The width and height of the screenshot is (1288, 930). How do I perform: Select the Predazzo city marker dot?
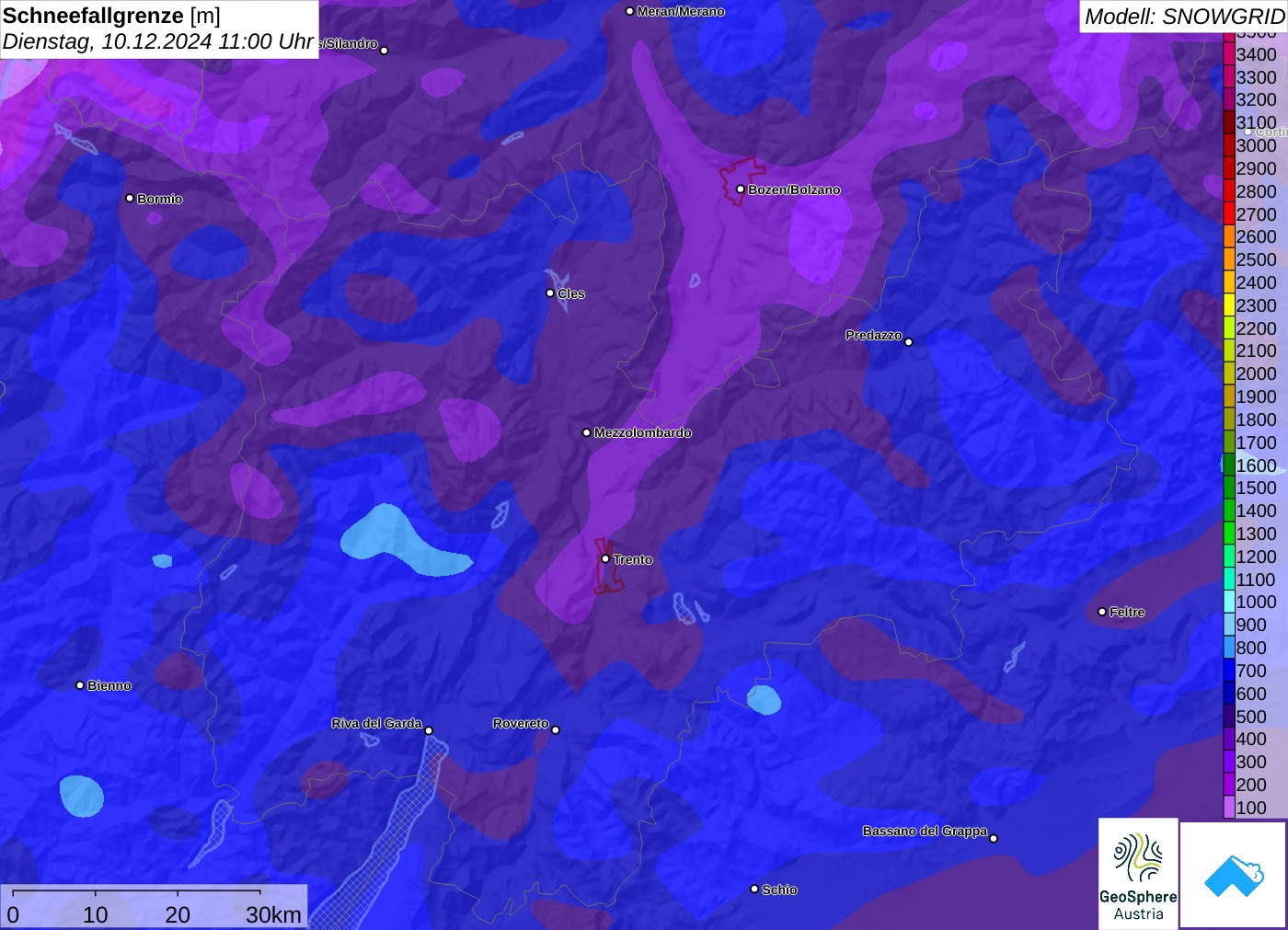(909, 342)
